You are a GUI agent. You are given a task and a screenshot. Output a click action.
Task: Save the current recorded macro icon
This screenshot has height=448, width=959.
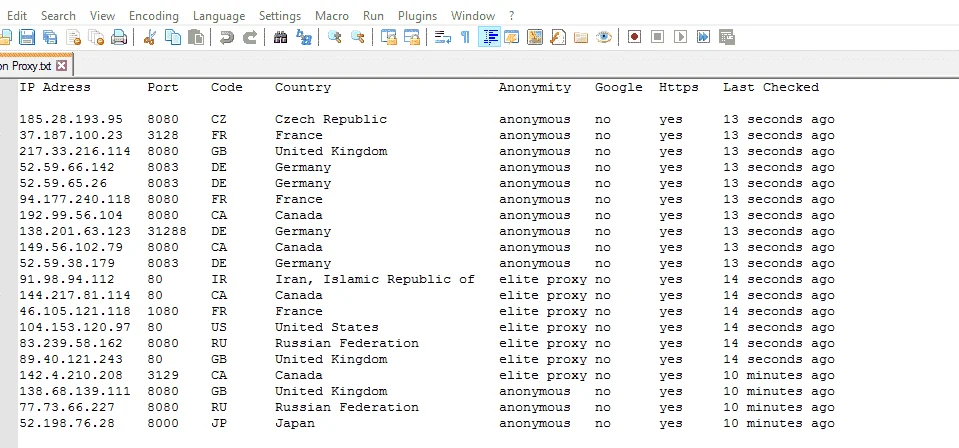tap(727, 37)
